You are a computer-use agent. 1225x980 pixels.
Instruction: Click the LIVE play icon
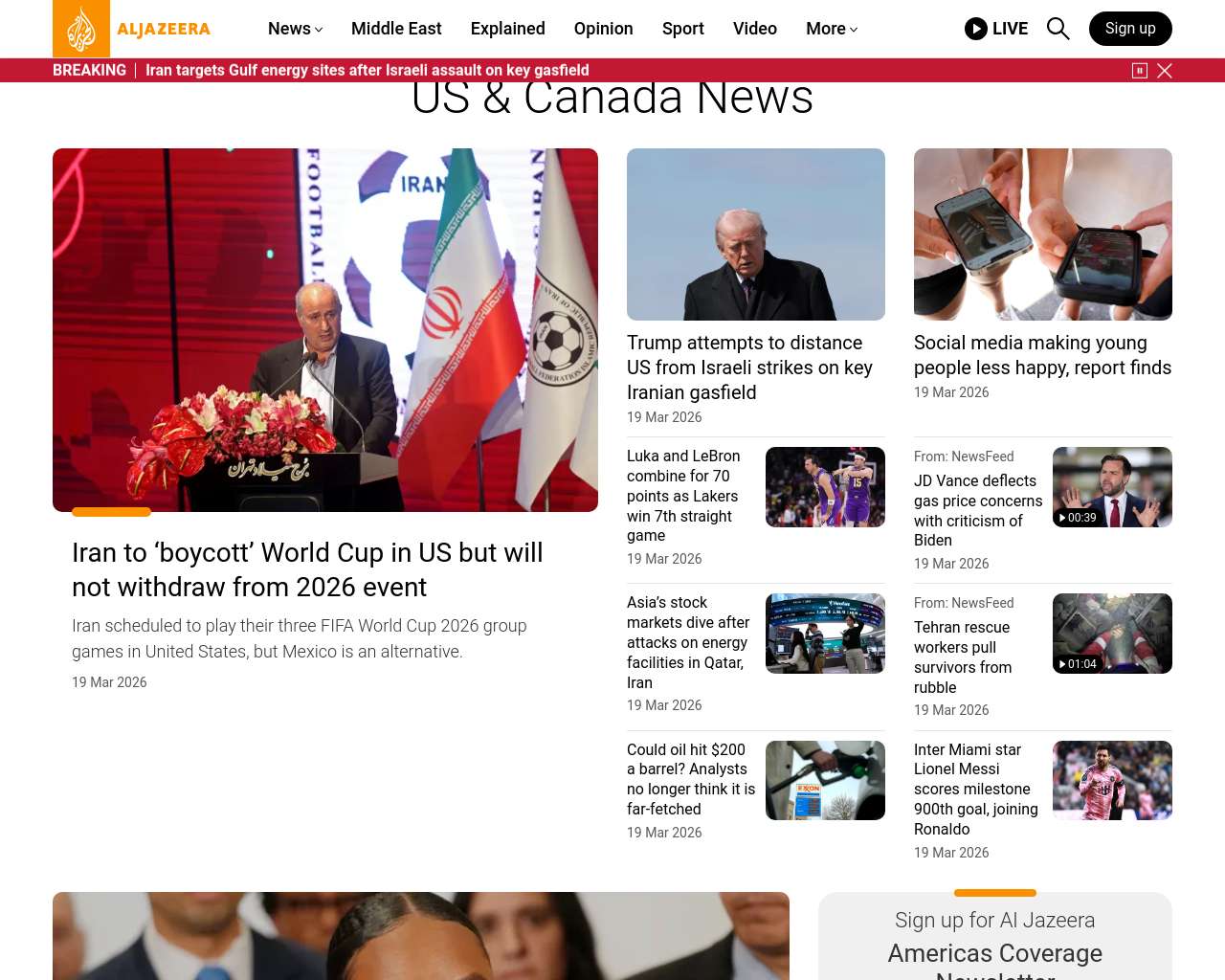[976, 29]
